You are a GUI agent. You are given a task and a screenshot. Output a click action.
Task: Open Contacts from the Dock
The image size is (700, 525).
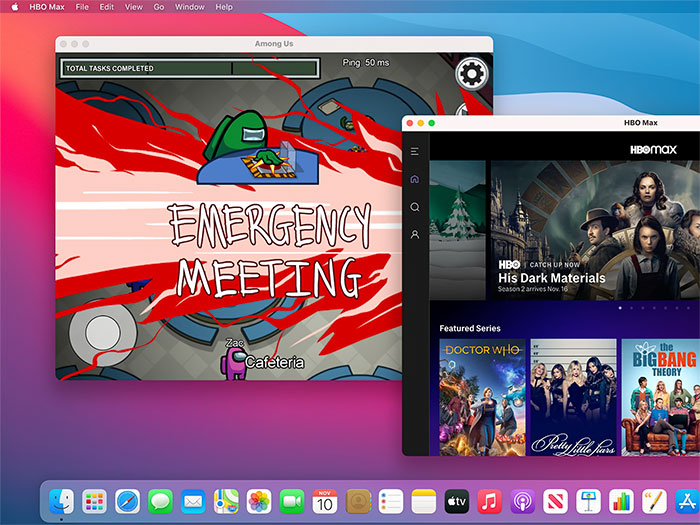point(358,502)
